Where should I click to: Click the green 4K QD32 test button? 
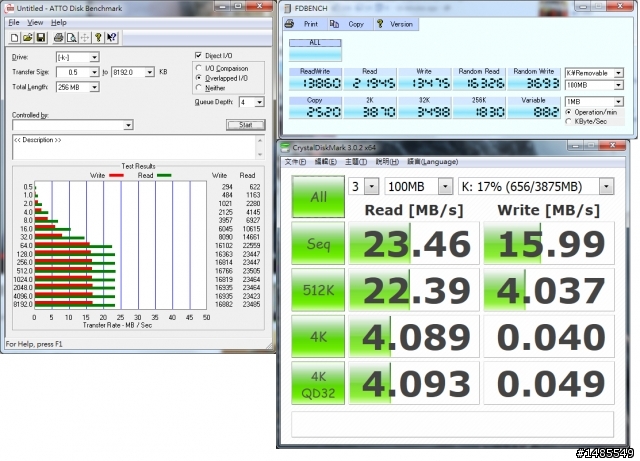point(318,383)
